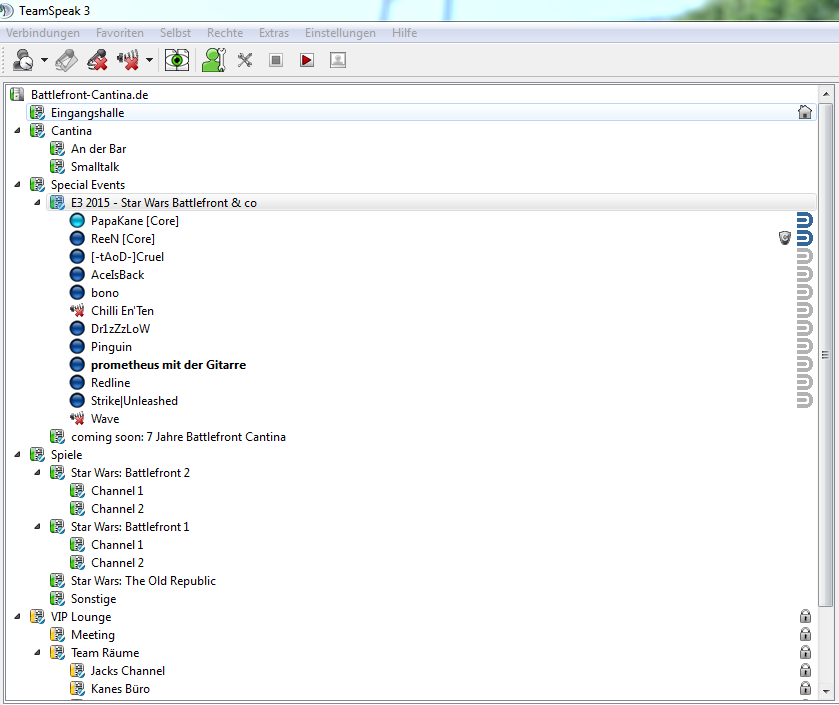Click the channel icon of Sonstige
This screenshot has width=839, height=705.
point(57,599)
